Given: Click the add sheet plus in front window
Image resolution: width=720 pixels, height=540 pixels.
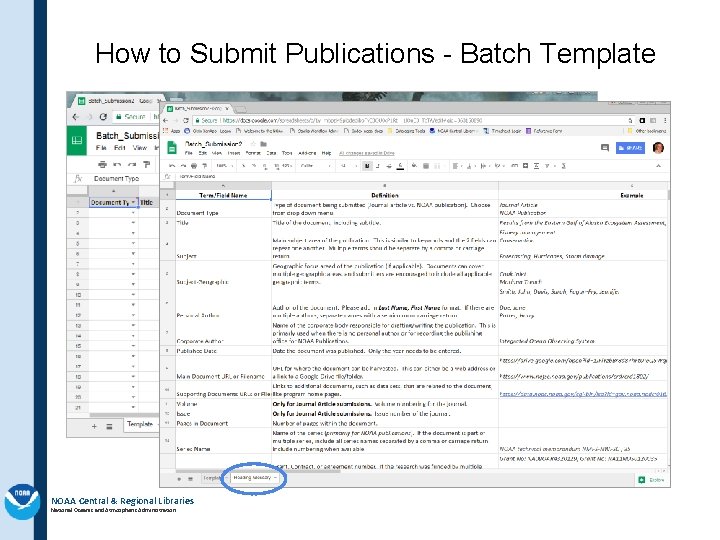Looking at the screenshot, I should click(x=179, y=479).
